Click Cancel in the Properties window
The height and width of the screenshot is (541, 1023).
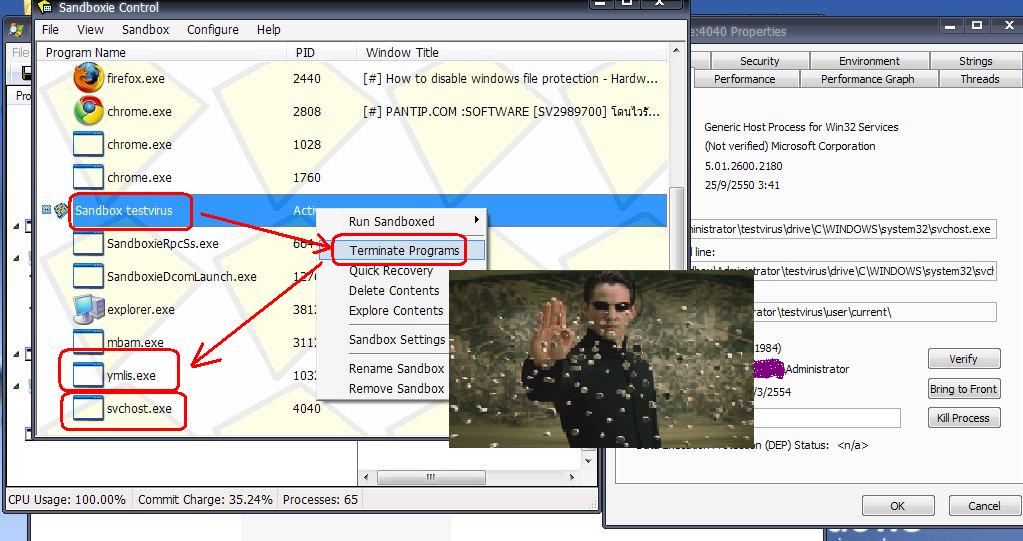coord(985,506)
